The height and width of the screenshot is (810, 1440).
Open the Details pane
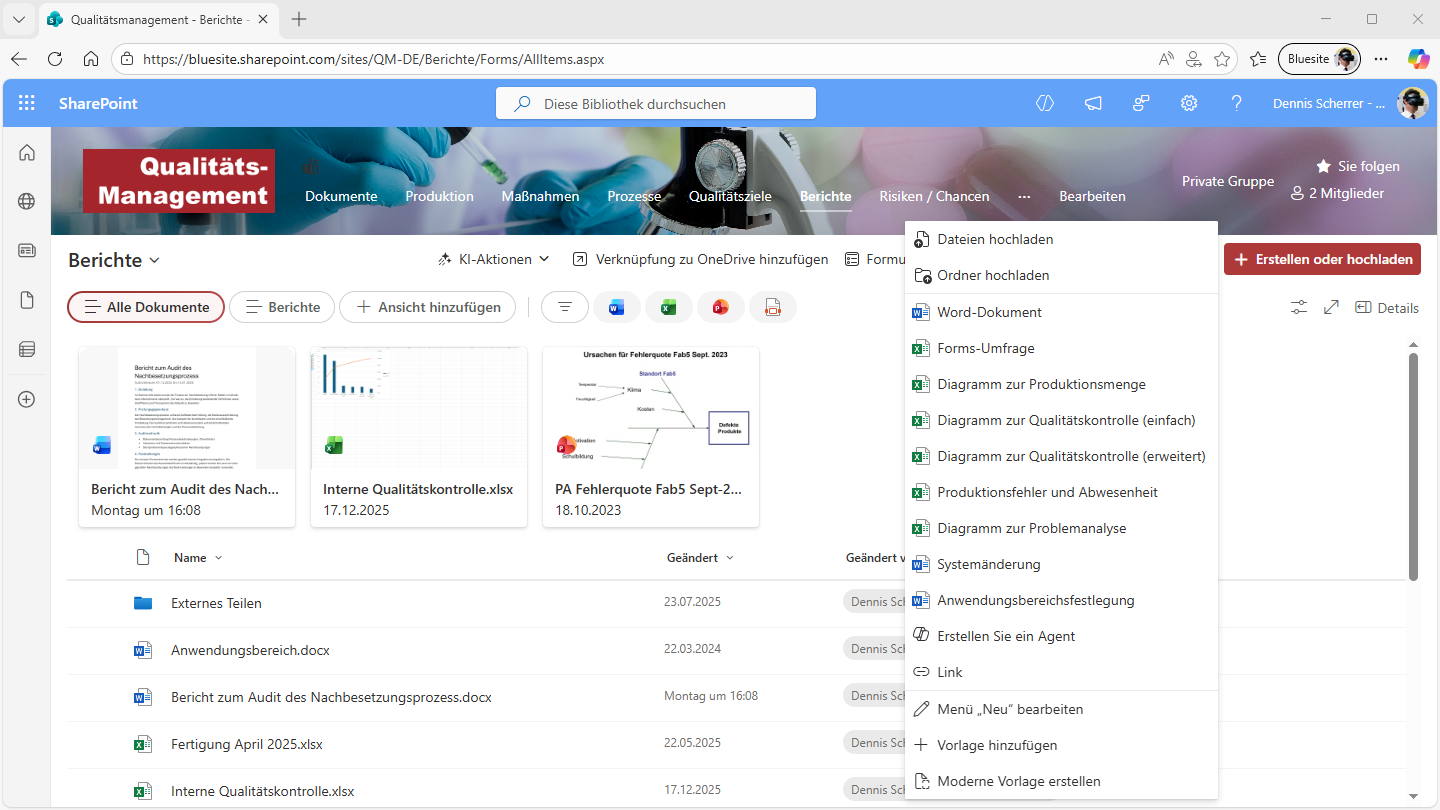[1386, 307]
